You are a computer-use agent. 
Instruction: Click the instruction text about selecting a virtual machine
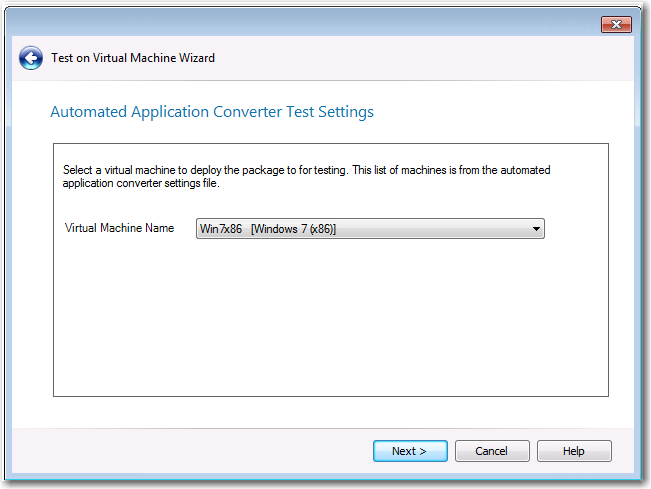tap(306, 176)
